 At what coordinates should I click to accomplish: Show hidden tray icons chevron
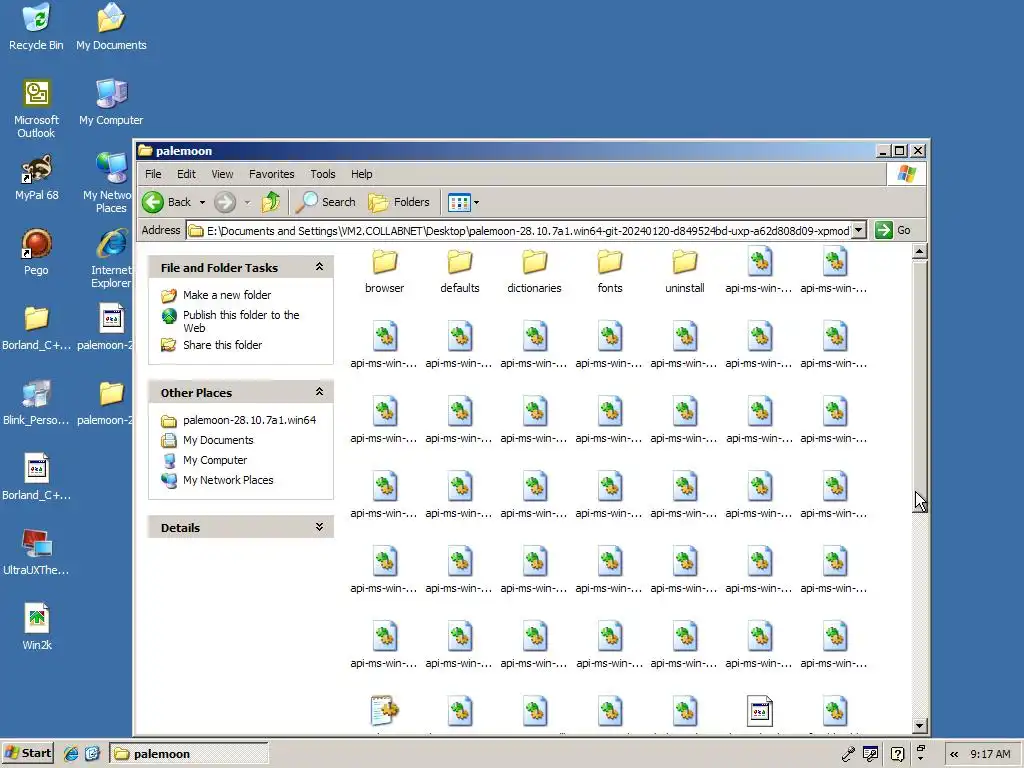[x=954, y=754]
